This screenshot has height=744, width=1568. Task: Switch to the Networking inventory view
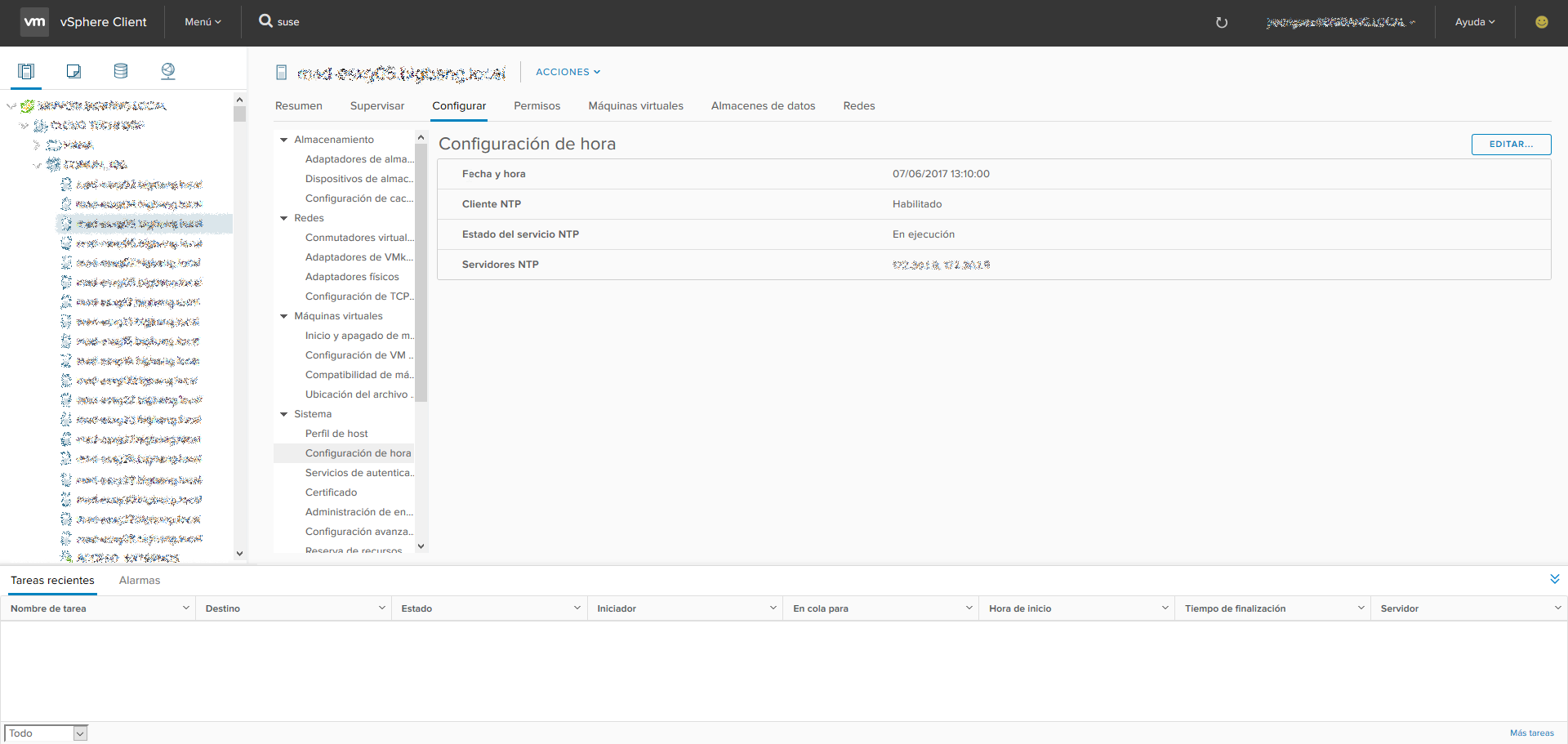pos(168,71)
